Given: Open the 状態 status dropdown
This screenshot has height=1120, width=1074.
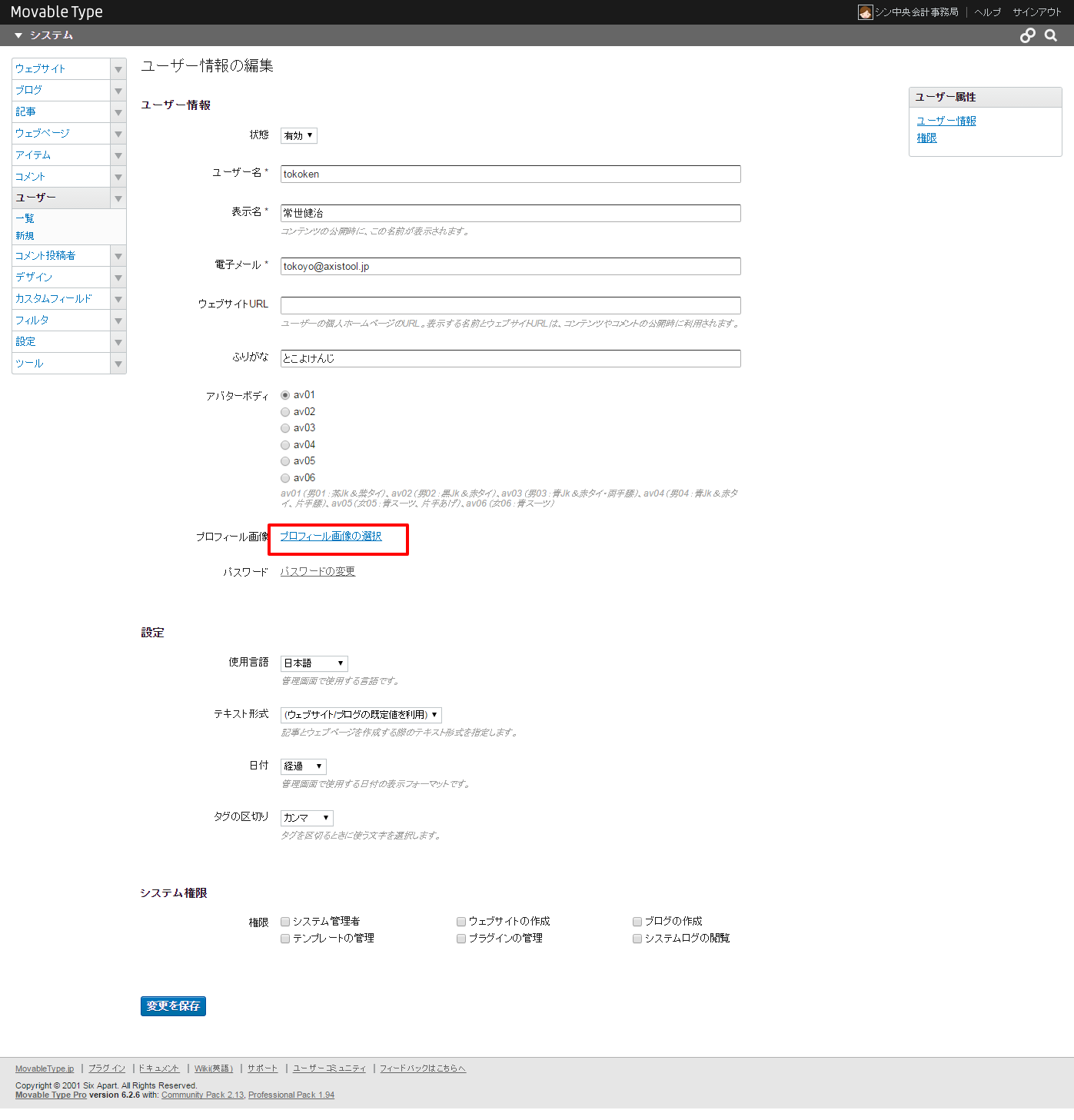Looking at the screenshot, I should pos(298,135).
